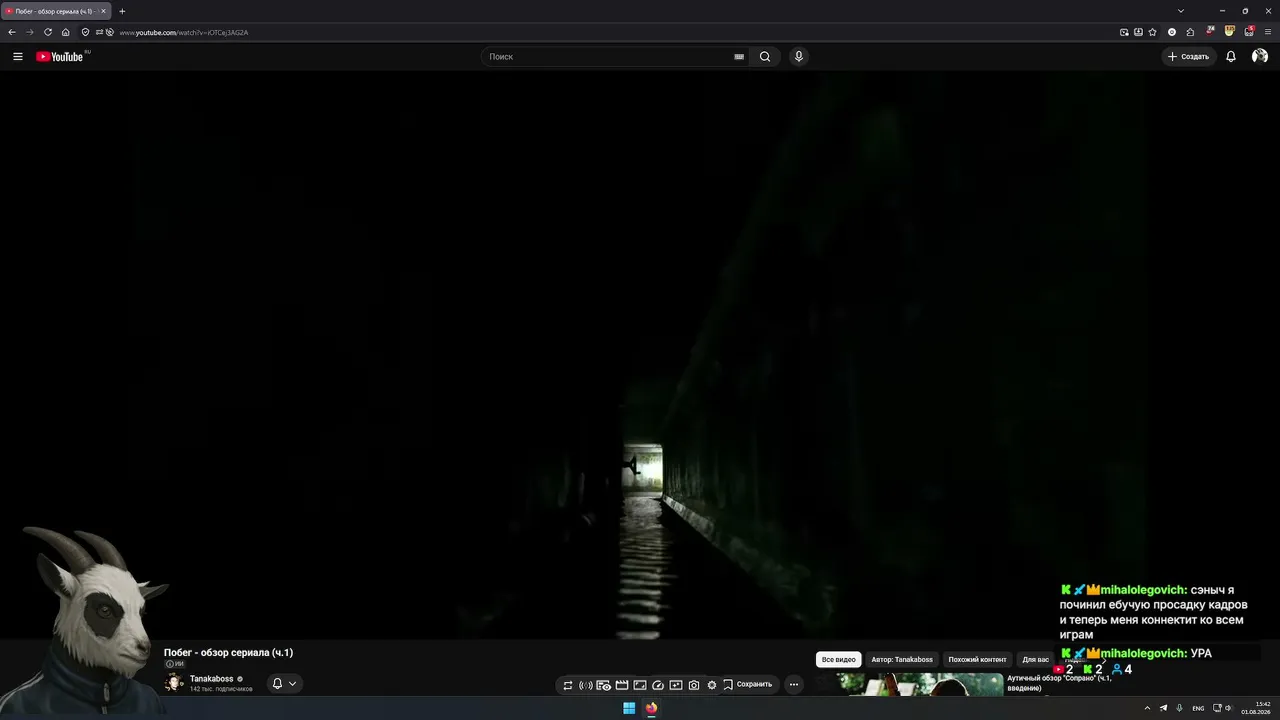1280x720 pixels.
Task: Open the Аутичный обзор Сопрано video title
Action: click(x=1060, y=683)
